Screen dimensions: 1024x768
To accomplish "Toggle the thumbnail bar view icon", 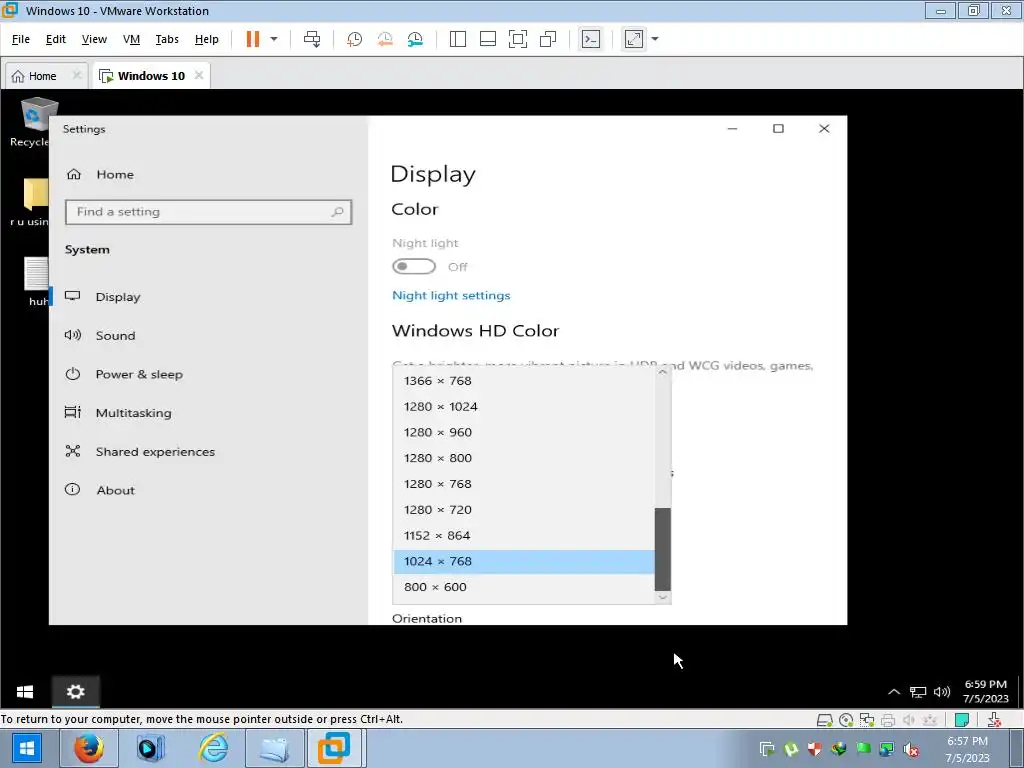I will pyautogui.click(x=488, y=39).
